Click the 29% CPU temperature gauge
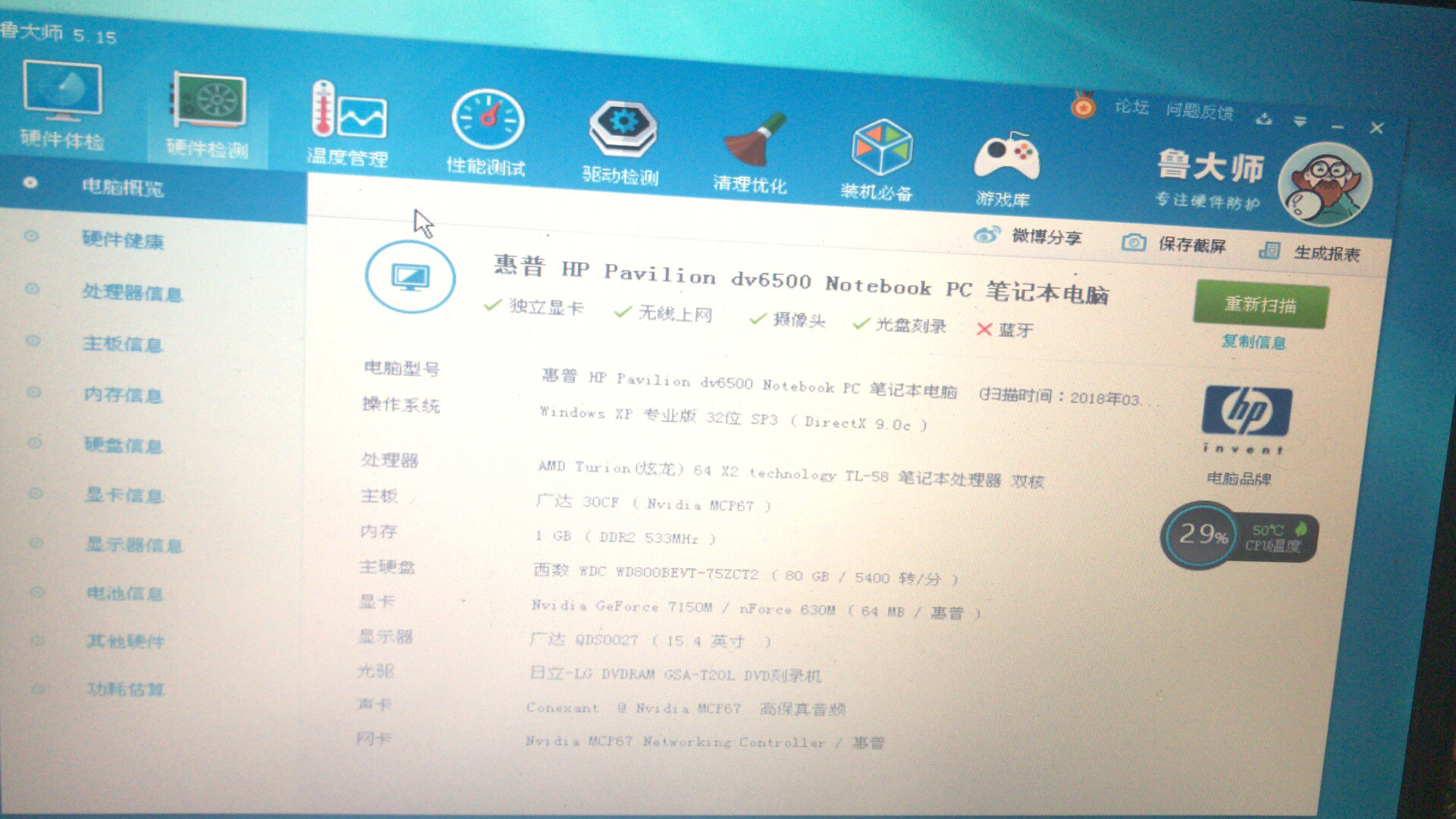The image size is (1456, 819). tap(1239, 536)
